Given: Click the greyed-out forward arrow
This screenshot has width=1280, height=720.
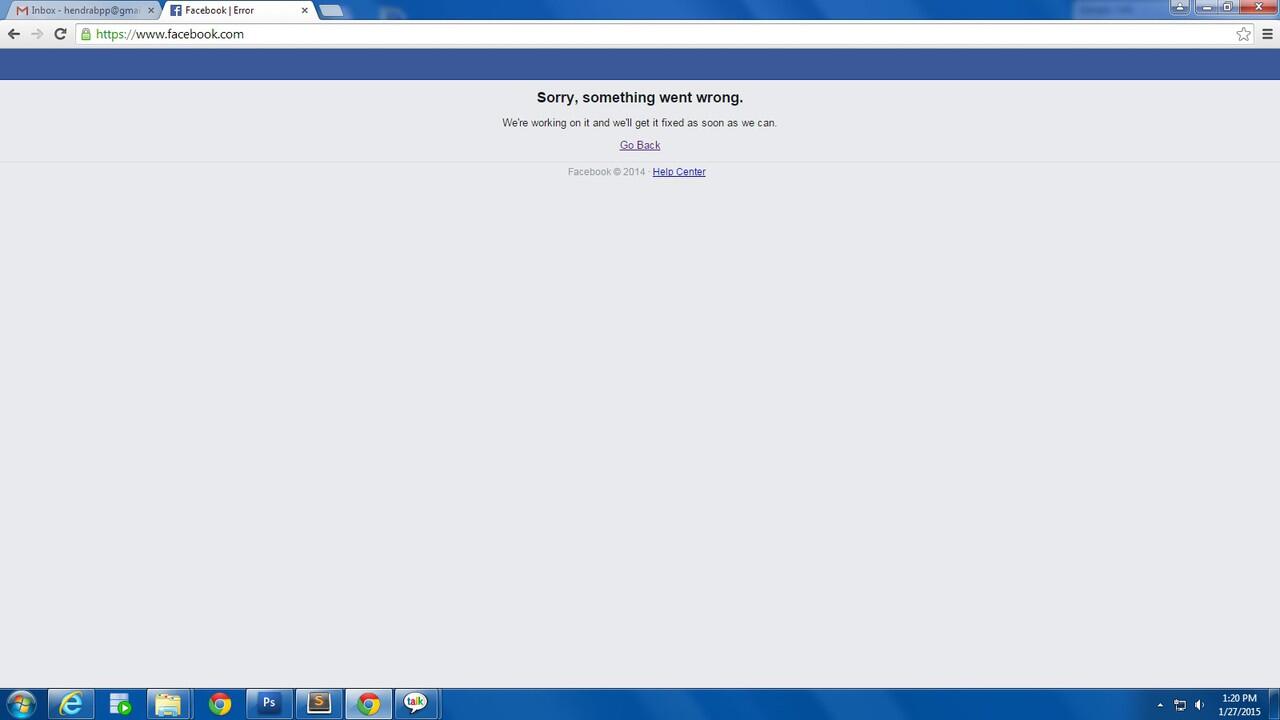Looking at the screenshot, I should 37,34.
